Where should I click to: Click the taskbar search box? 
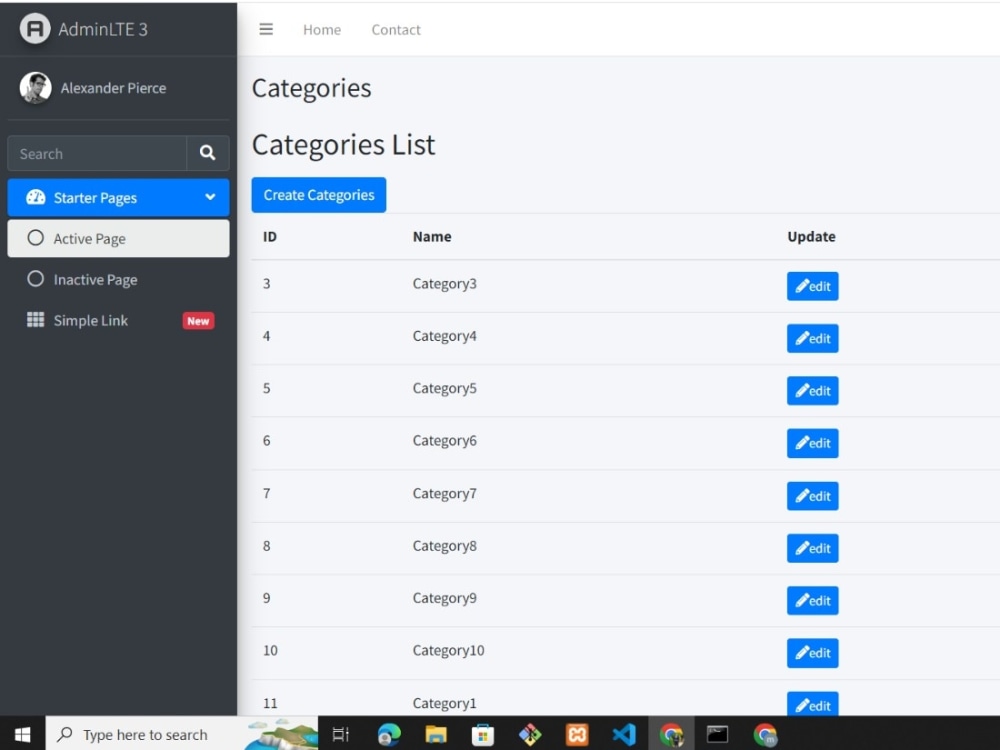point(182,734)
